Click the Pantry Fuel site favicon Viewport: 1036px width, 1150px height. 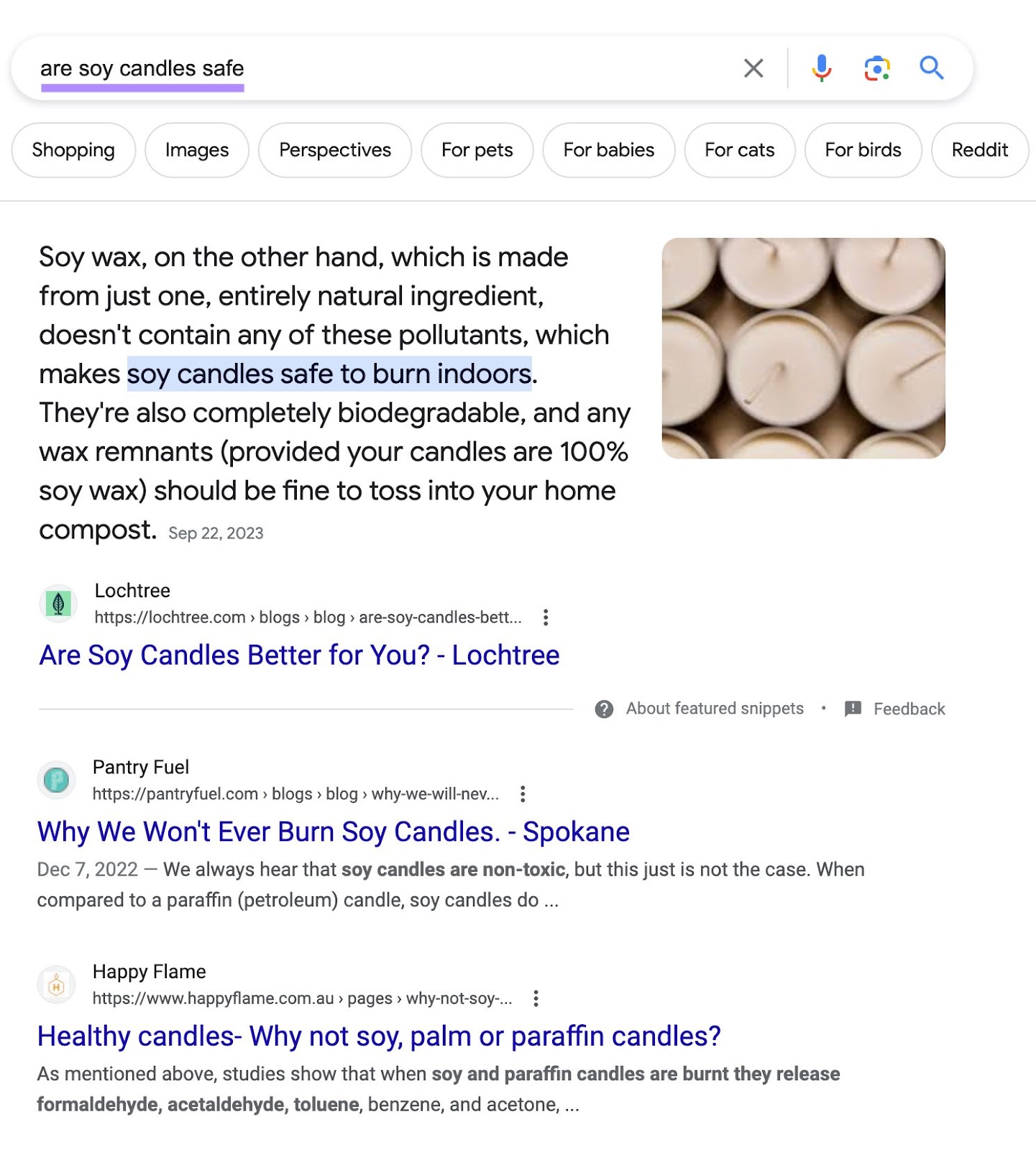tap(58, 780)
